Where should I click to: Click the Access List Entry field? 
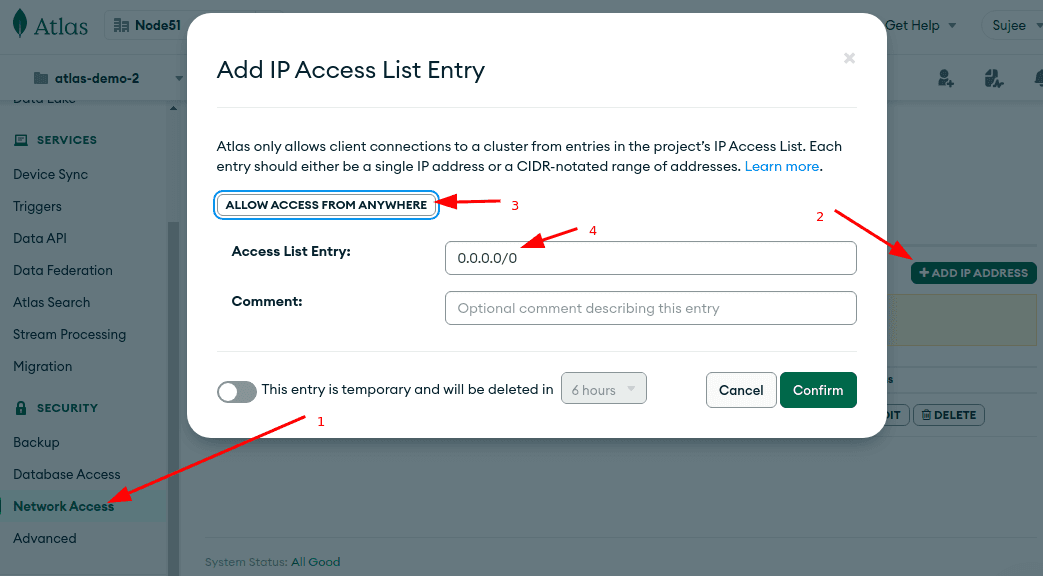[650, 258]
